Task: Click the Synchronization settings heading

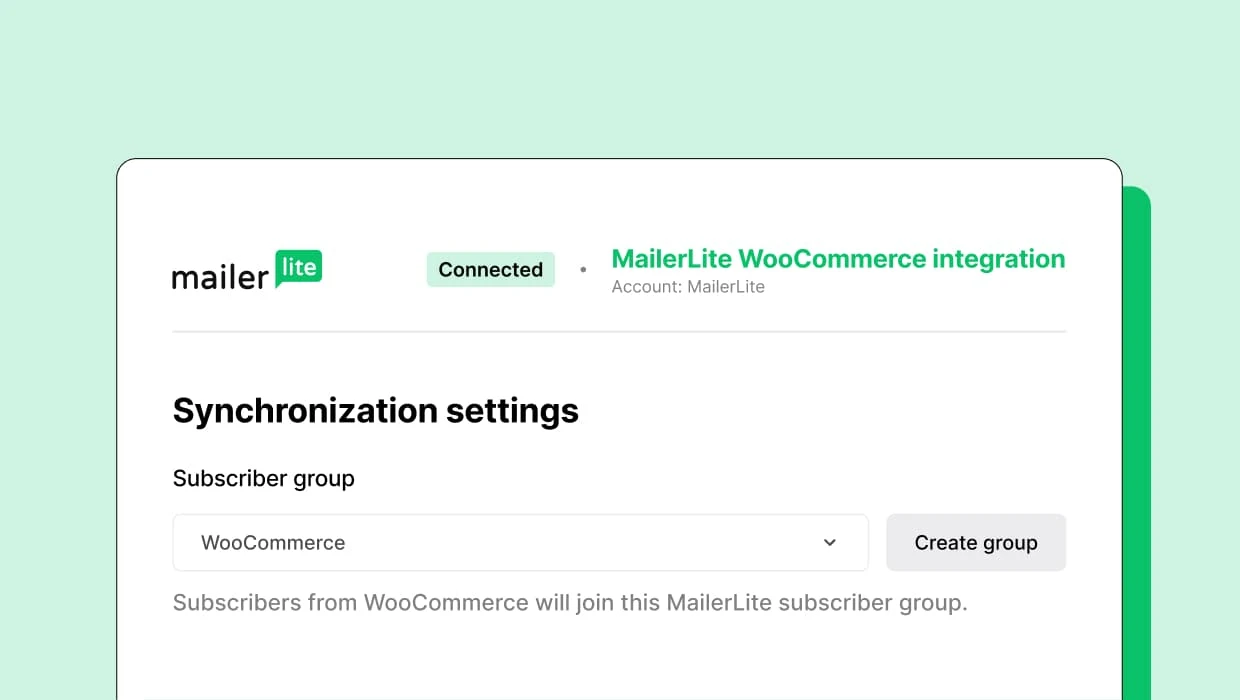Action: [375, 411]
